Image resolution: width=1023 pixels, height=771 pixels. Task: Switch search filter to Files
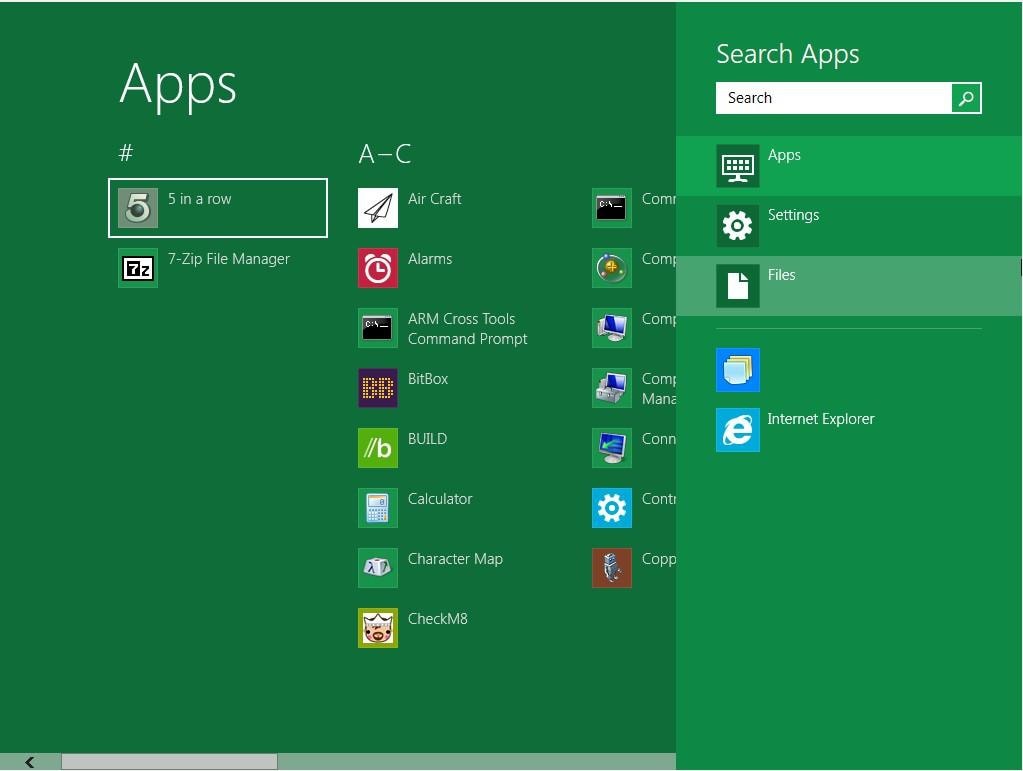point(781,285)
